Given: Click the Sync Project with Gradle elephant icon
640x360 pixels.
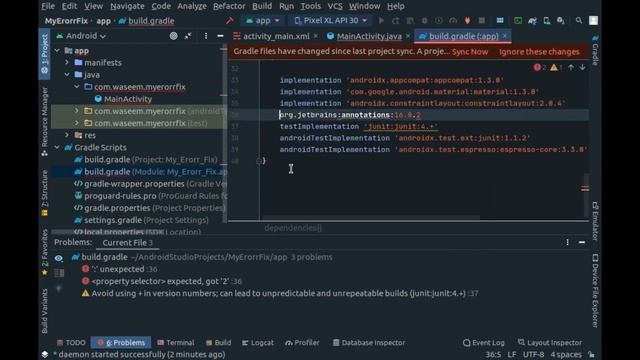Looking at the screenshot, I should click(x=532, y=21).
